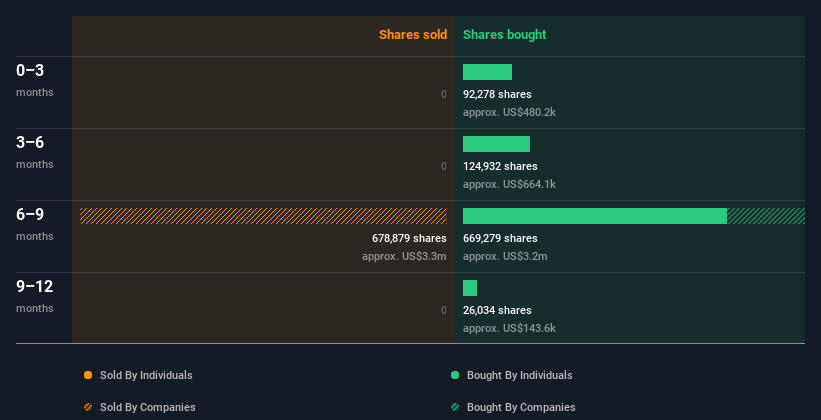This screenshot has width=821, height=420.
Task: Click the small green bar for 9–12 months
Action: point(470,288)
